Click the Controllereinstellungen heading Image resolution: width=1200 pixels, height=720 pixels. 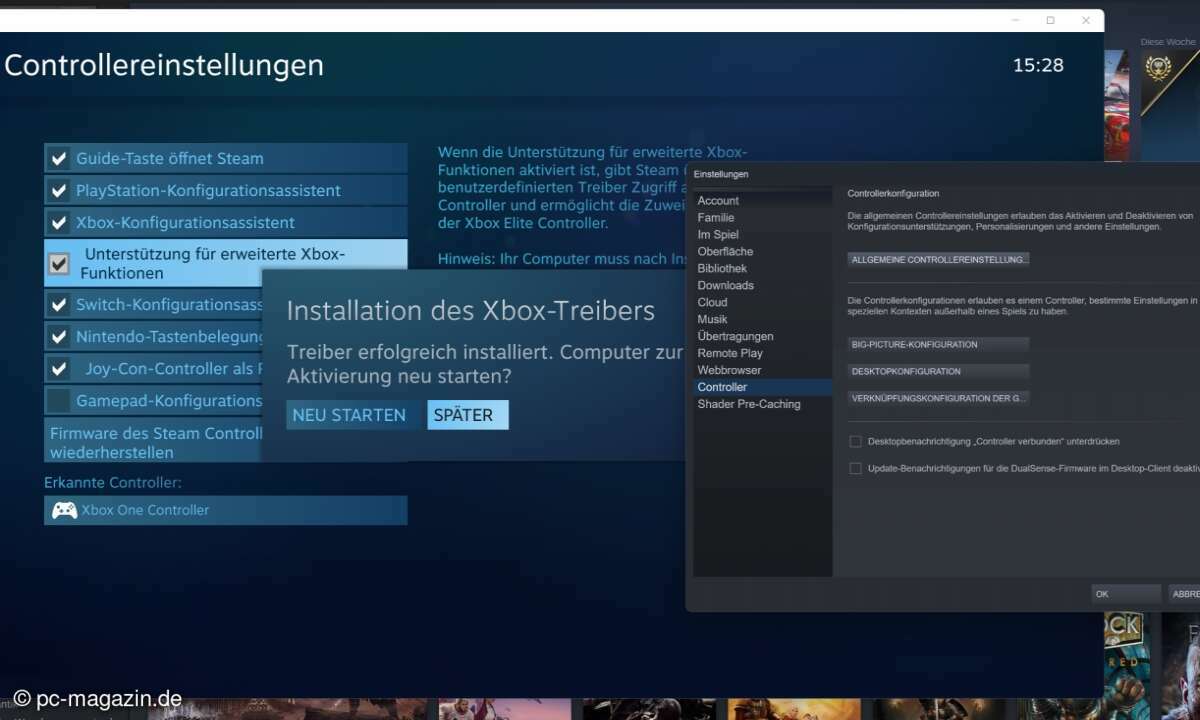(164, 66)
